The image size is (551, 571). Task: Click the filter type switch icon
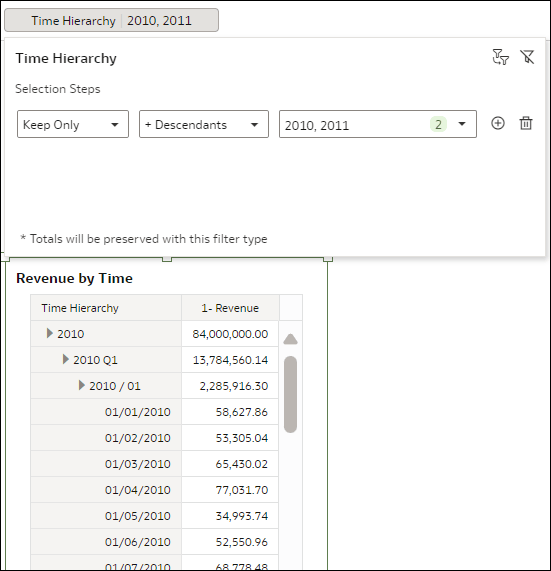pyautogui.click(x=500, y=57)
